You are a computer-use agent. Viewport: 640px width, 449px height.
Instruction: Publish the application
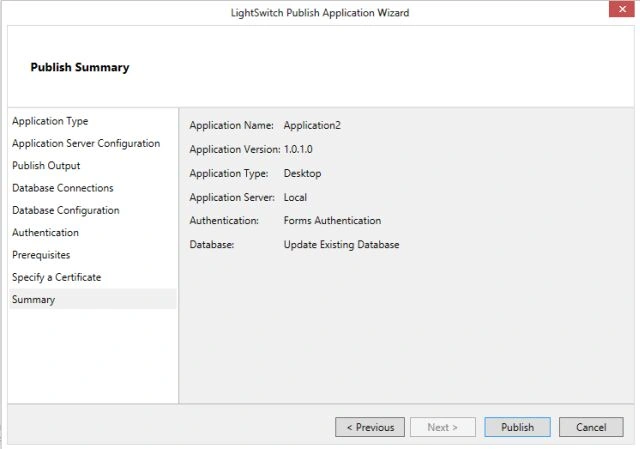[518, 427]
